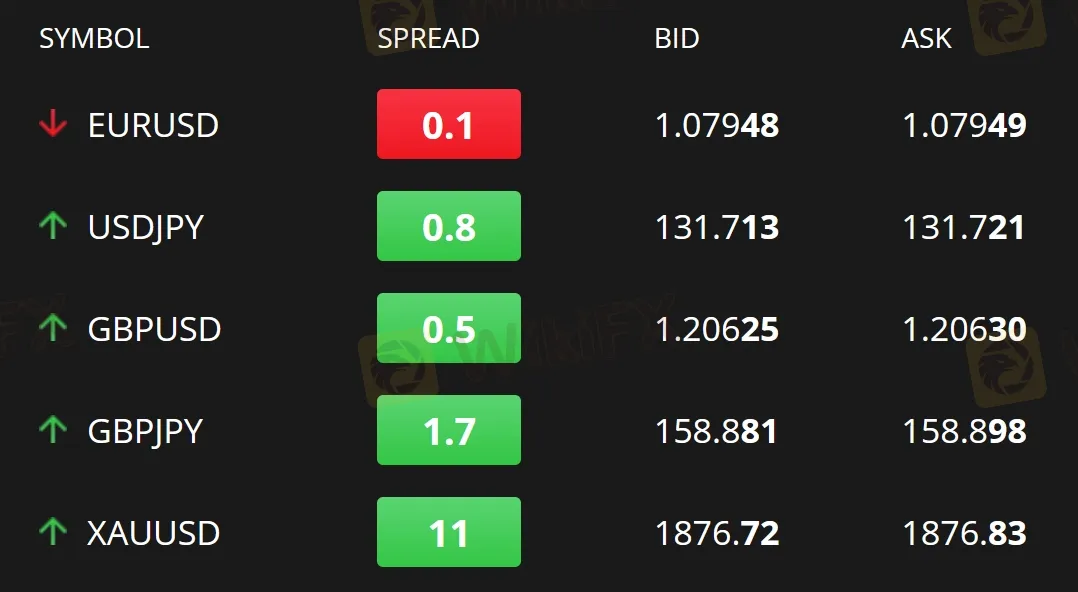Screen dimensions: 1078x592
Task: Open the EURUSD symbol
Action: (153, 125)
